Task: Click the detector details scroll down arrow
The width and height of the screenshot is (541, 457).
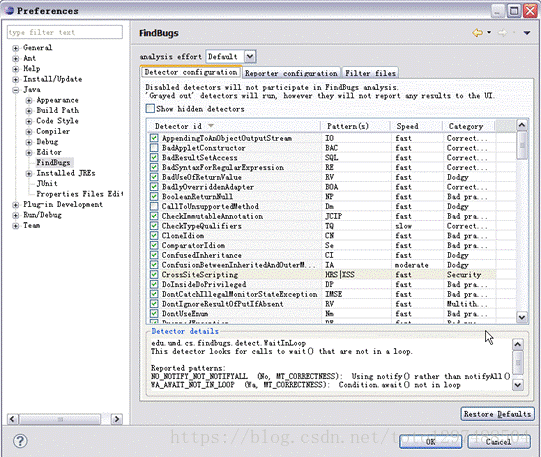Action: point(518,384)
